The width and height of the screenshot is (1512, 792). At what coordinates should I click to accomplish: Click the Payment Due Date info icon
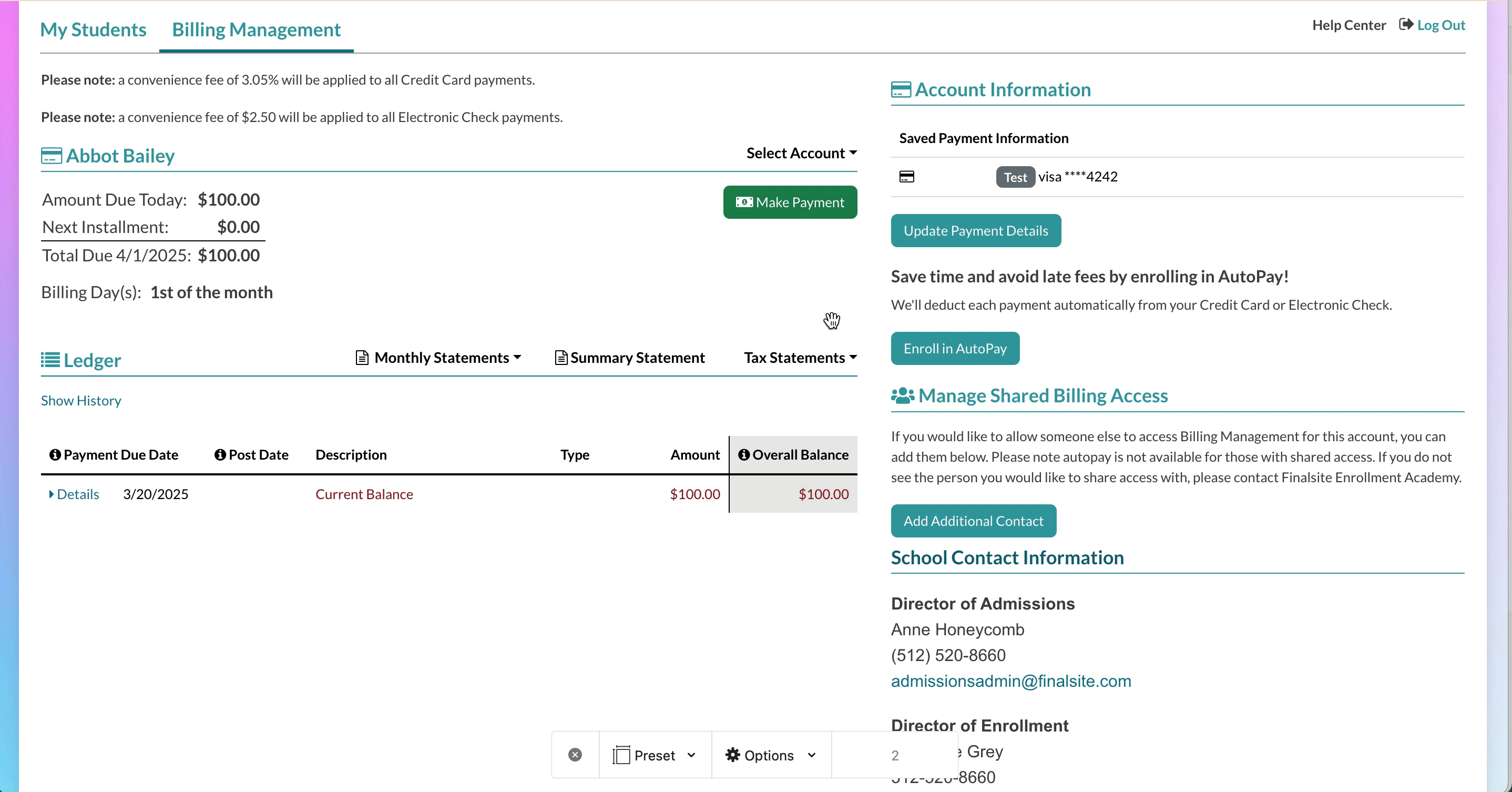(x=55, y=455)
